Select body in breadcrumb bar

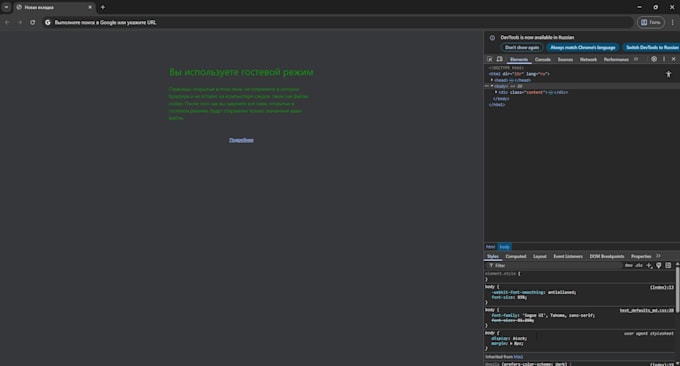pyautogui.click(x=504, y=247)
